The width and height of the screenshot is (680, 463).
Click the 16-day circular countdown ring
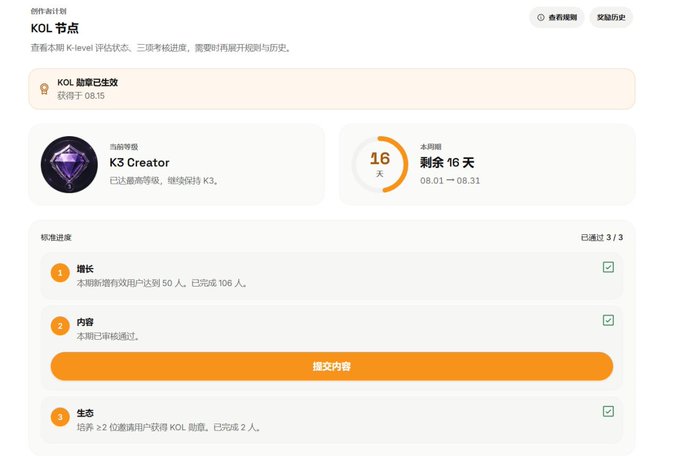380,164
